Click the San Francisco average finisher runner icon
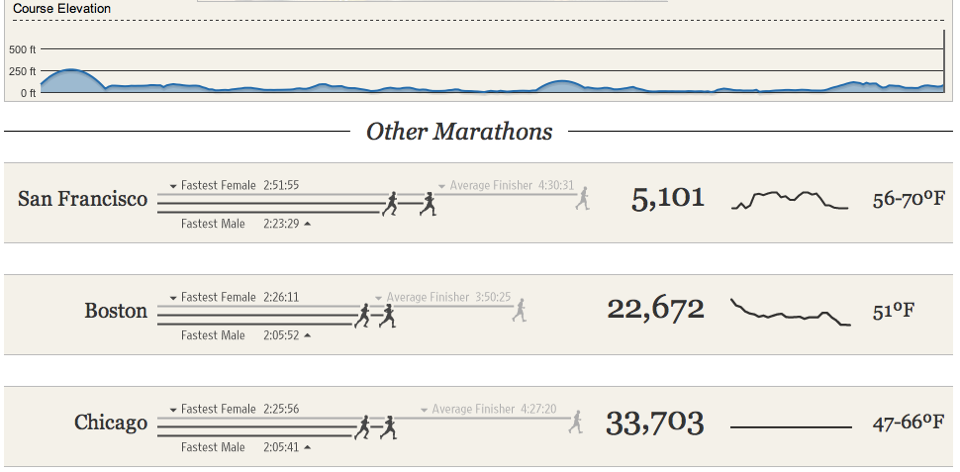Screen dimensions: 960x472 point(582,198)
